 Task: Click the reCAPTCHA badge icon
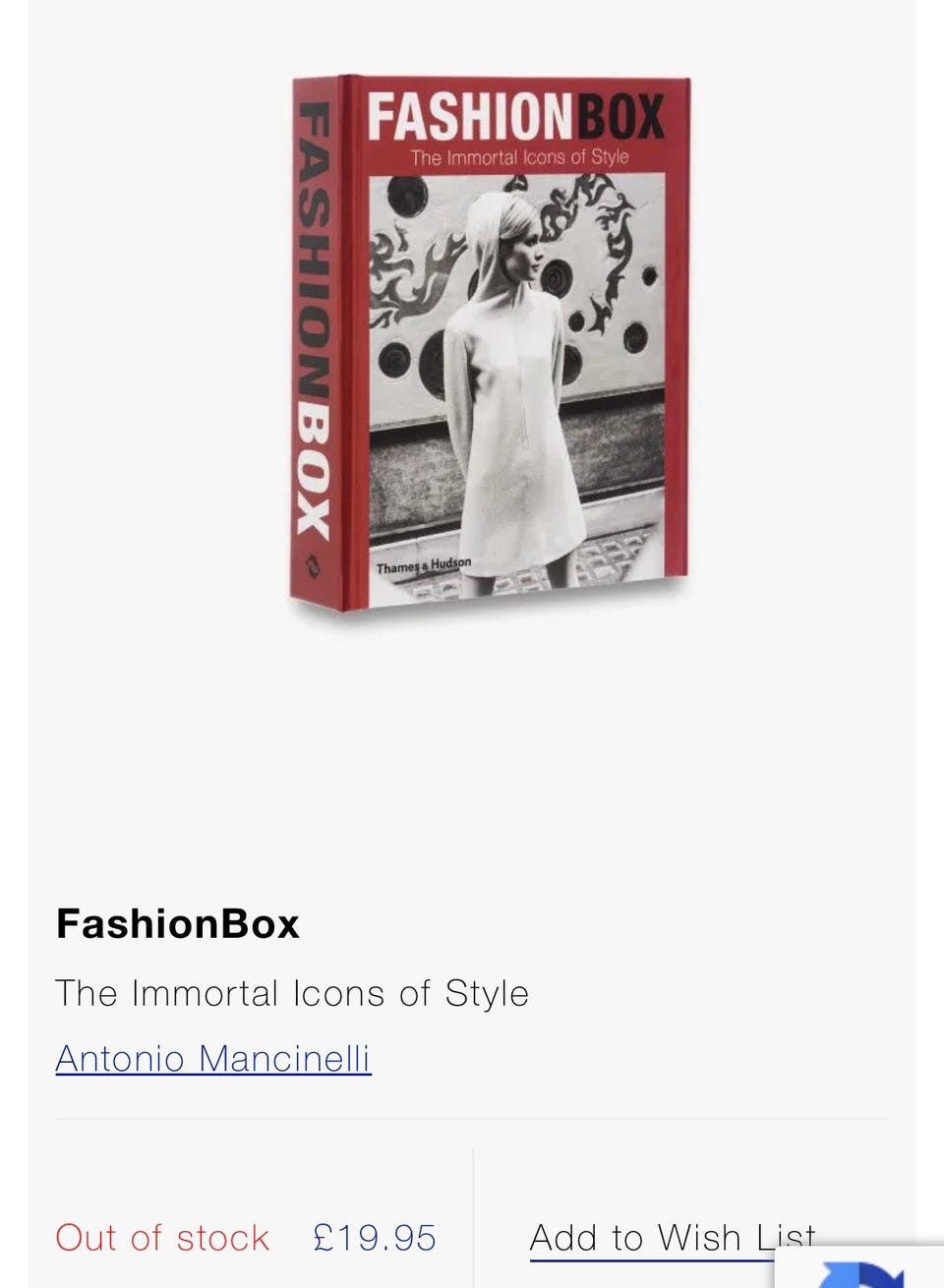click(860, 1268)
